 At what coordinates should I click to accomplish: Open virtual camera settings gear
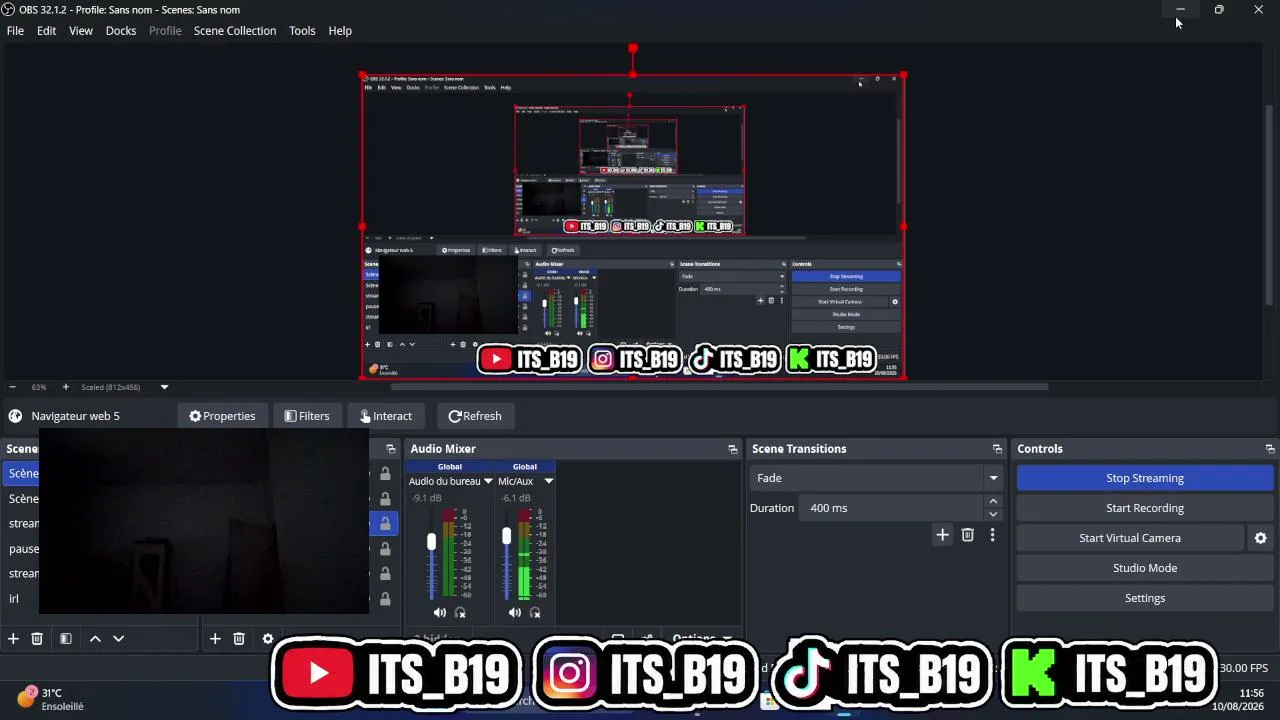[x=1260, y=538]
